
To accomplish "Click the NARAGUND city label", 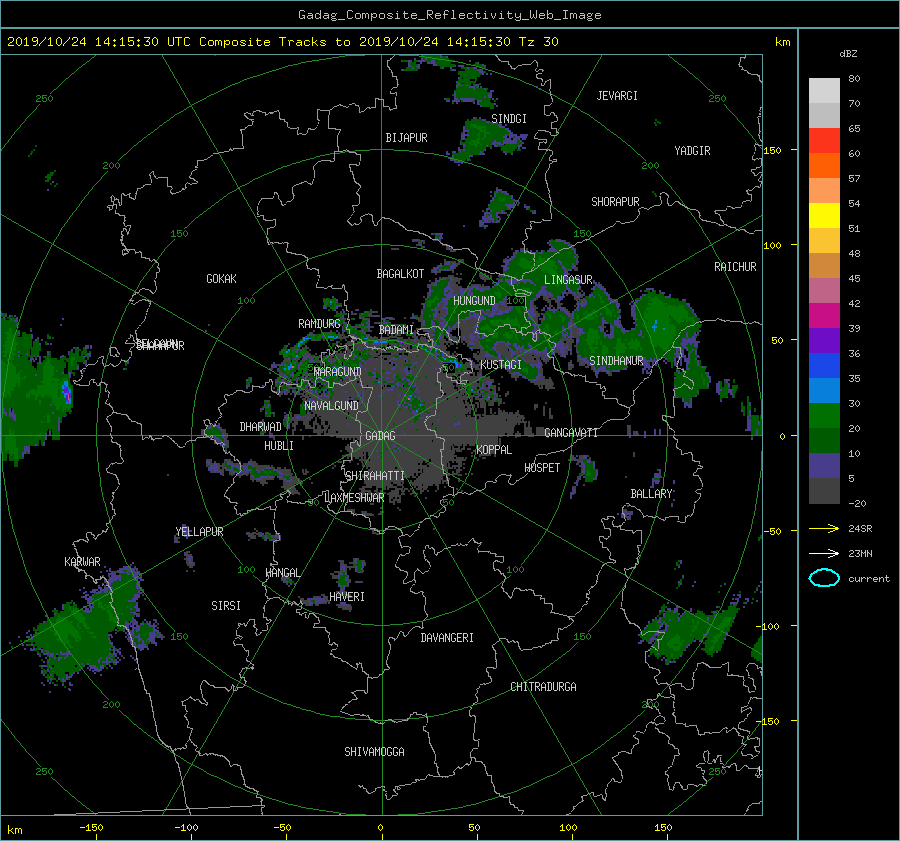I will [x=338, y=372].
